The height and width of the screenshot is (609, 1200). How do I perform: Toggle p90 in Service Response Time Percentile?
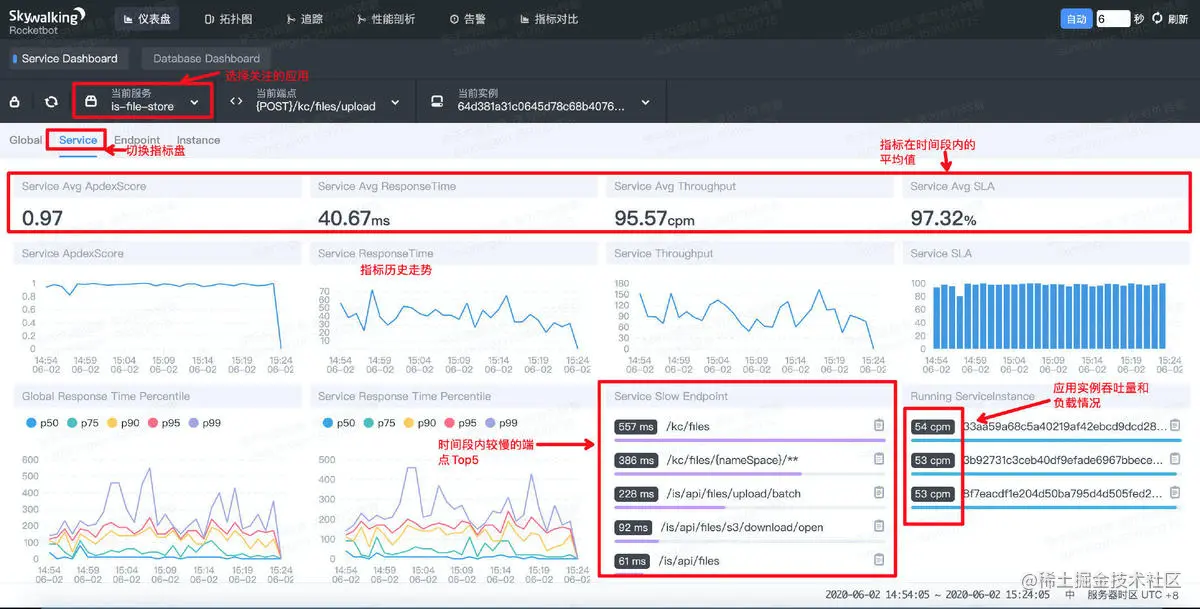421,423
